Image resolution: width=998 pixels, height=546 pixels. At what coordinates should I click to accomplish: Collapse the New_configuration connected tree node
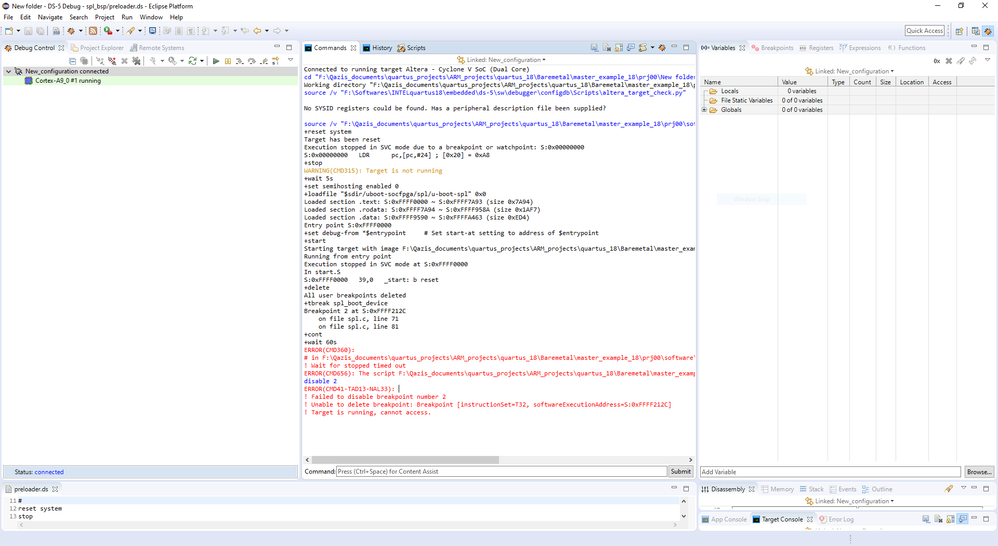click(x=8, y=72)
